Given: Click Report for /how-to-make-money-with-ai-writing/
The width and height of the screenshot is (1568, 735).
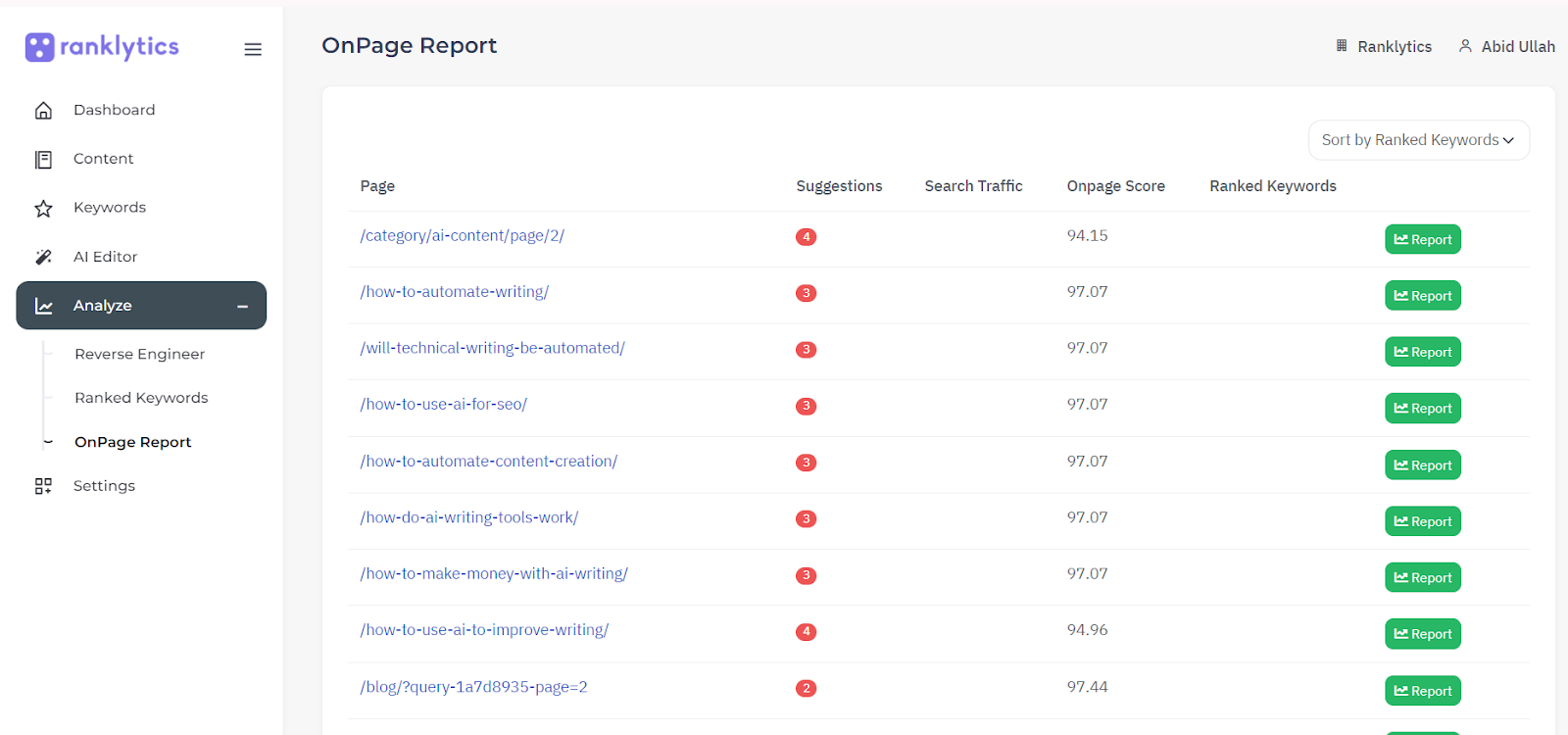Looking at the screenshot, I should 1423,578.
